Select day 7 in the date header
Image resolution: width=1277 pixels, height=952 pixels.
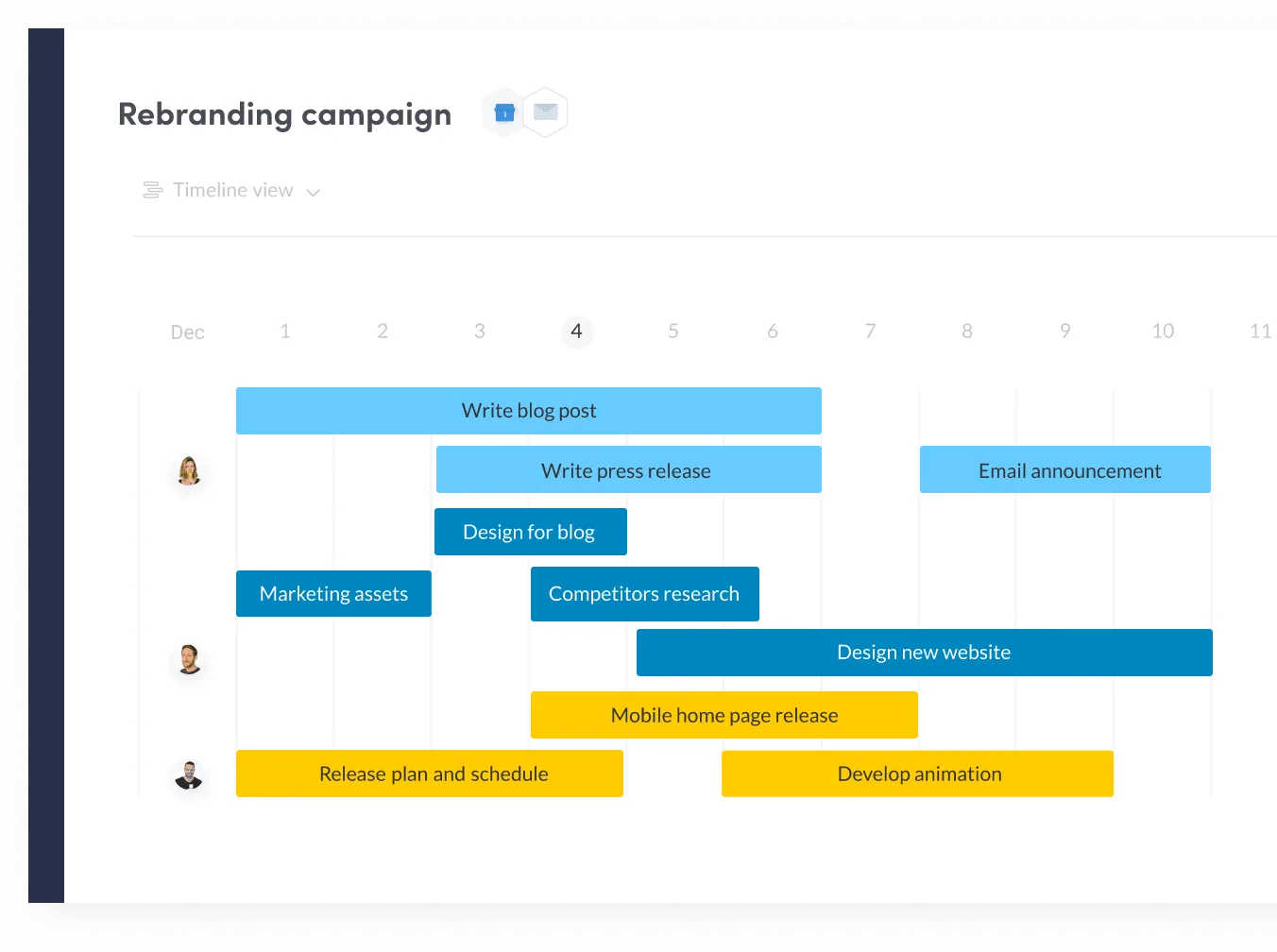[x=871, y=331]
